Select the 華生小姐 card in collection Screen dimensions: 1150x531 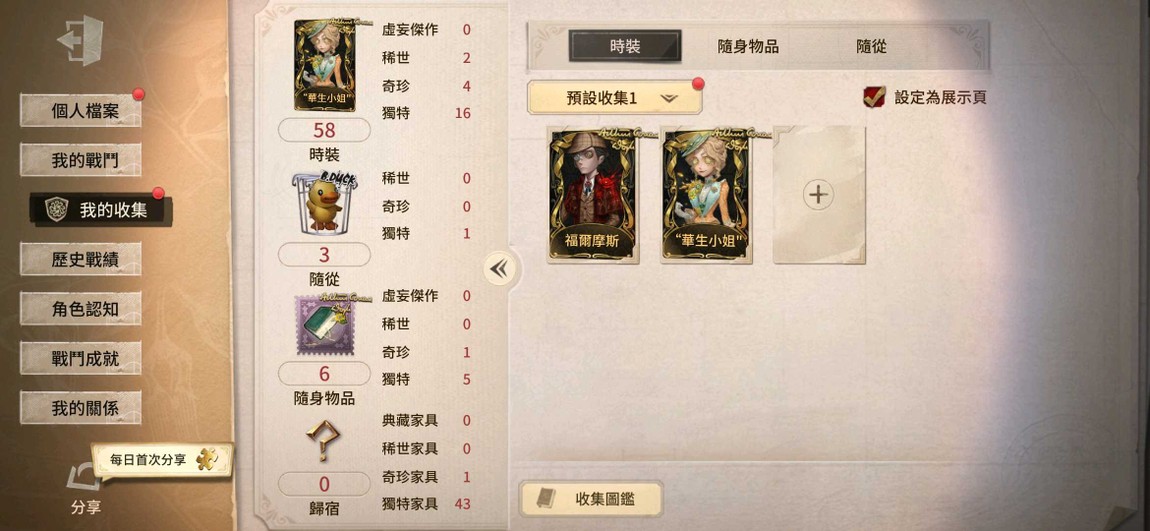706,195
